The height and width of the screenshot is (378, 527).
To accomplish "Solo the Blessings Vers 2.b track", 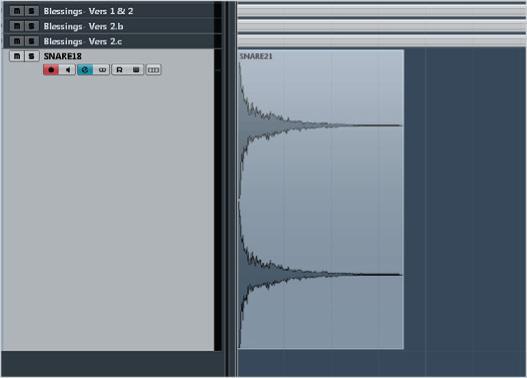I will 32,26.
